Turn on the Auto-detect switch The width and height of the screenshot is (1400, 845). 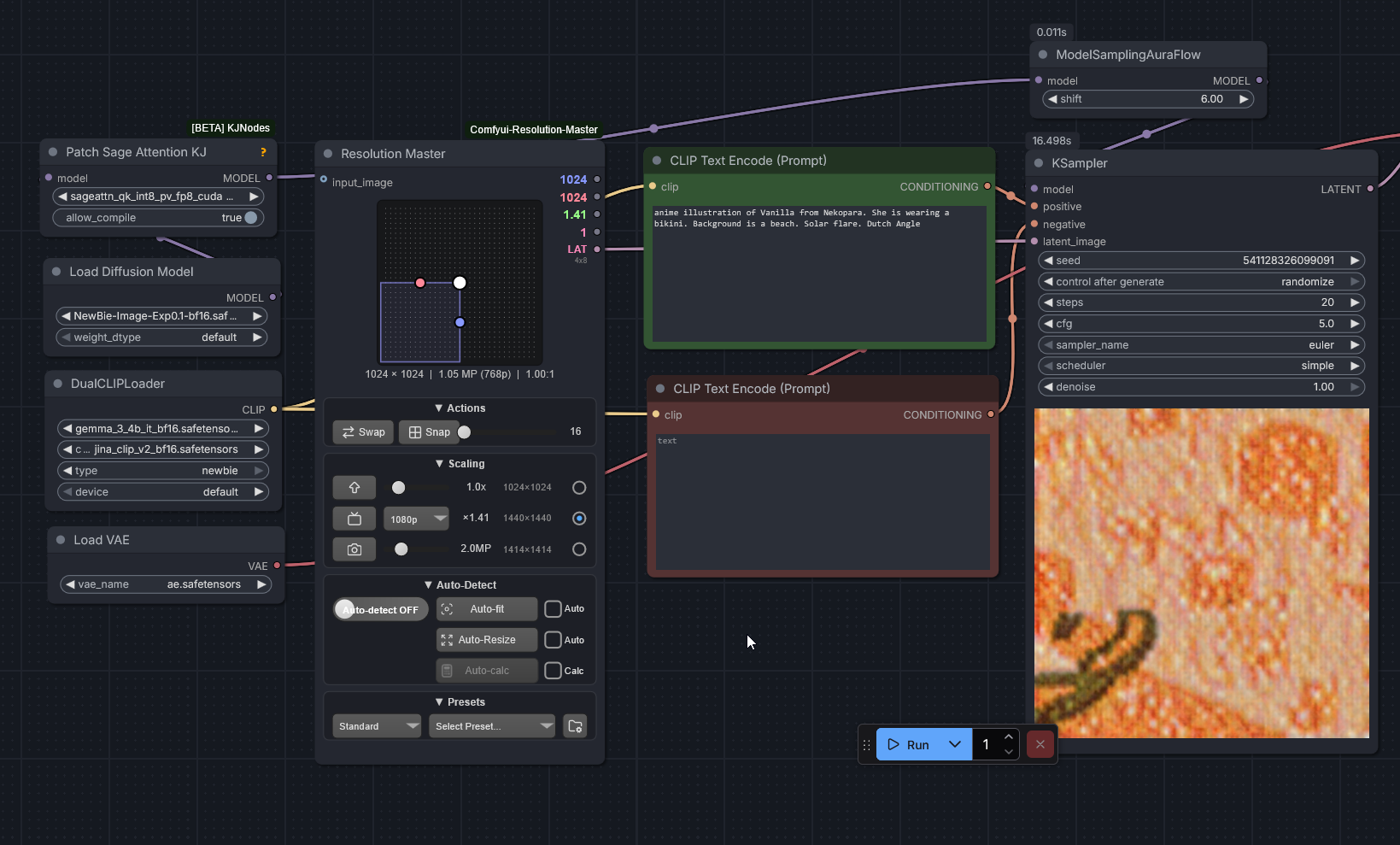[x=380, y=609]
